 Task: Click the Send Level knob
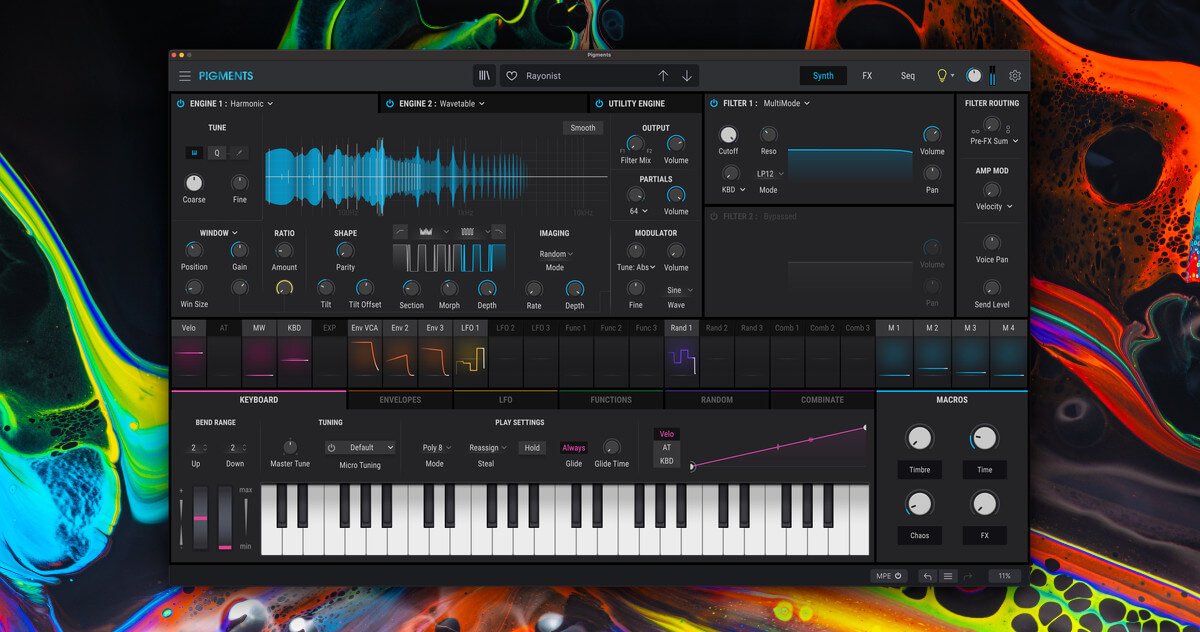coord(991,288)
